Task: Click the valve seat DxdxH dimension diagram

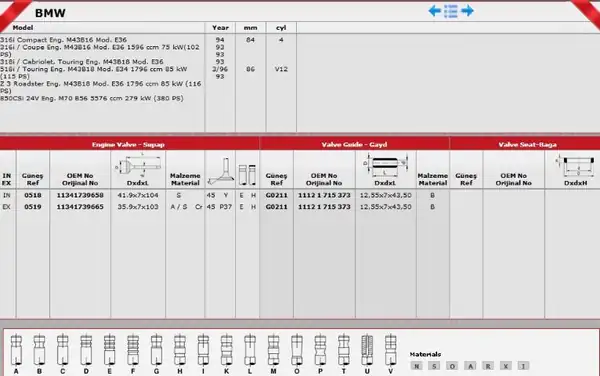Action: 576,165
